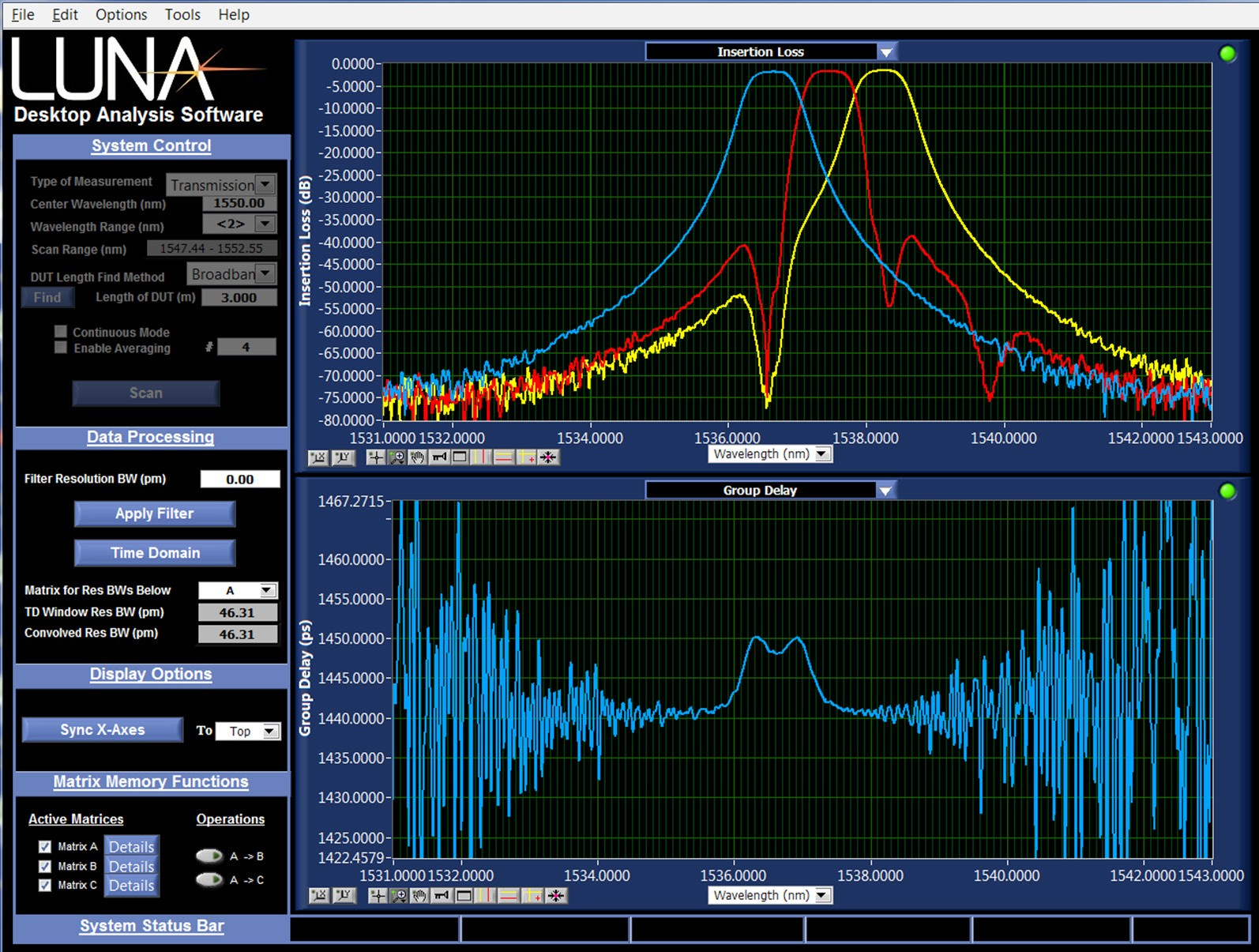
Task: Open the Help menu
Action: click(x=234, y=14)
